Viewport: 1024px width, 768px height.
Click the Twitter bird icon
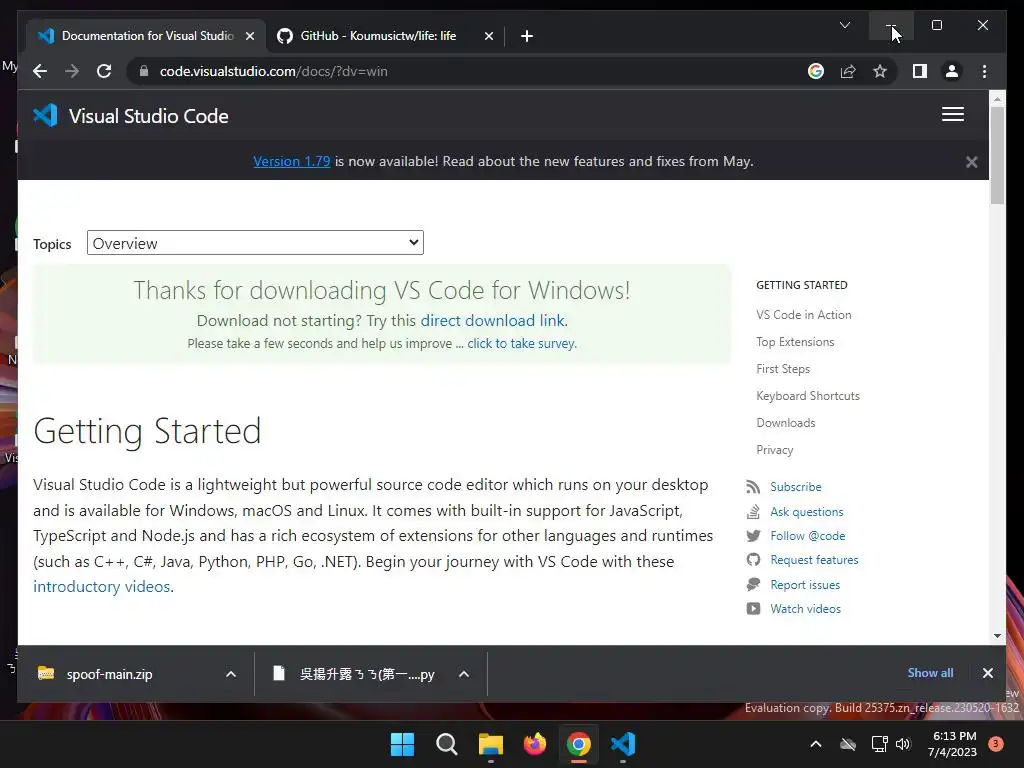pos(753,536)
